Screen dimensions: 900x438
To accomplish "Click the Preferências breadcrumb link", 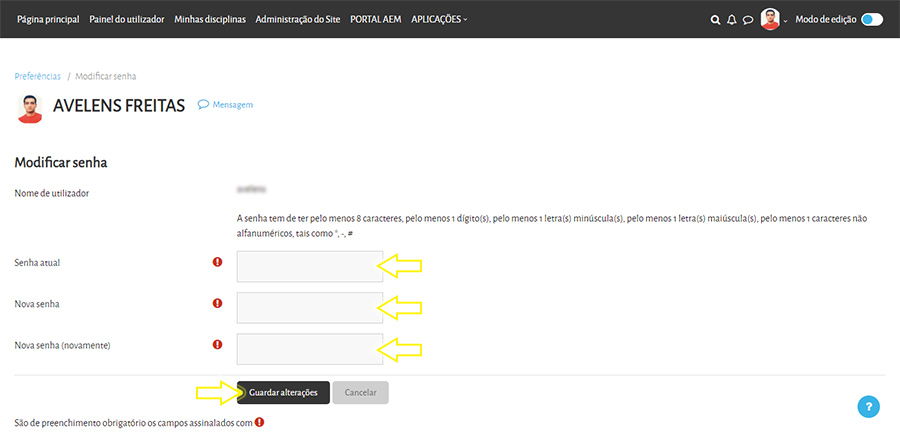I will pos(37,76).
